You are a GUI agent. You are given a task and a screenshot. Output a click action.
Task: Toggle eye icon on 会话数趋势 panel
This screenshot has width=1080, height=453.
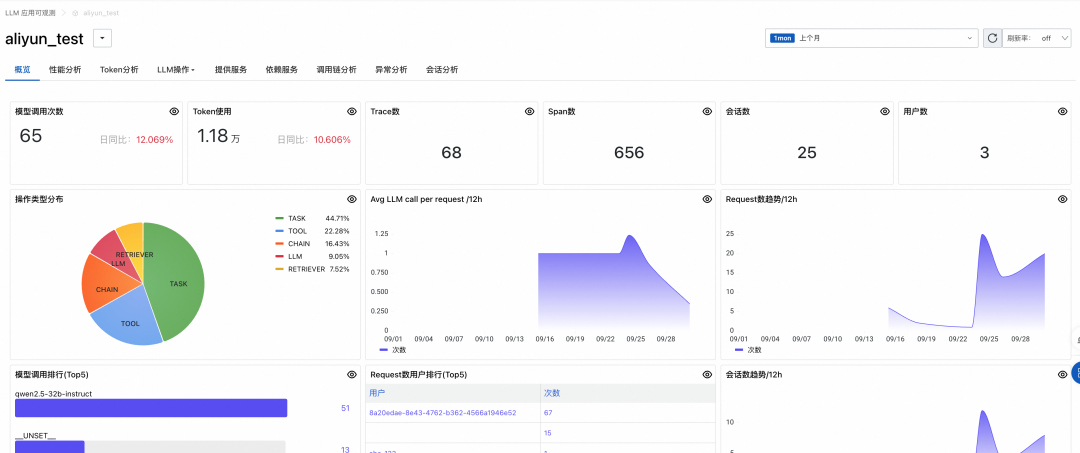pyautogui.click(x=1063, y=375)
